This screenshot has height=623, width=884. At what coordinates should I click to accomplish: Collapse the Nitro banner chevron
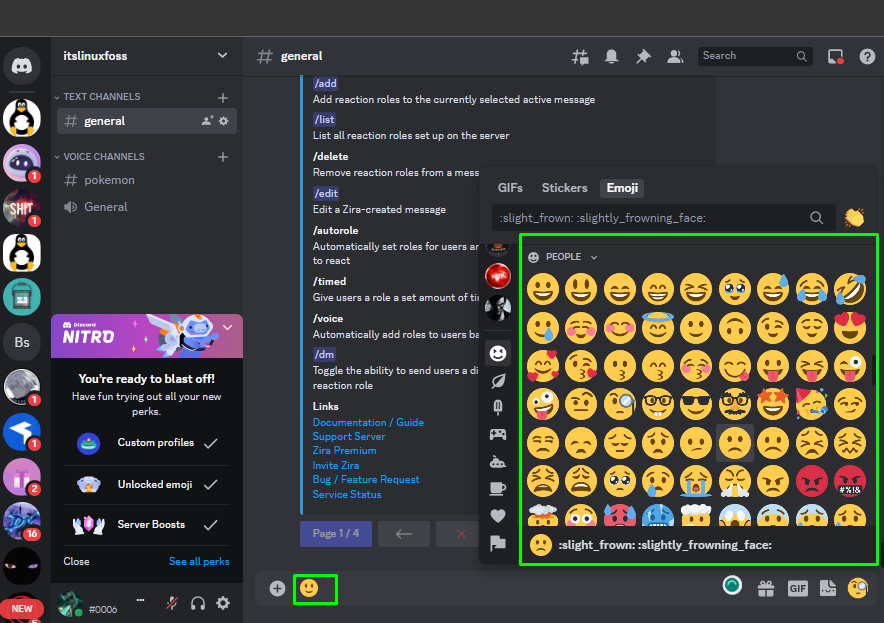point(228,328)
